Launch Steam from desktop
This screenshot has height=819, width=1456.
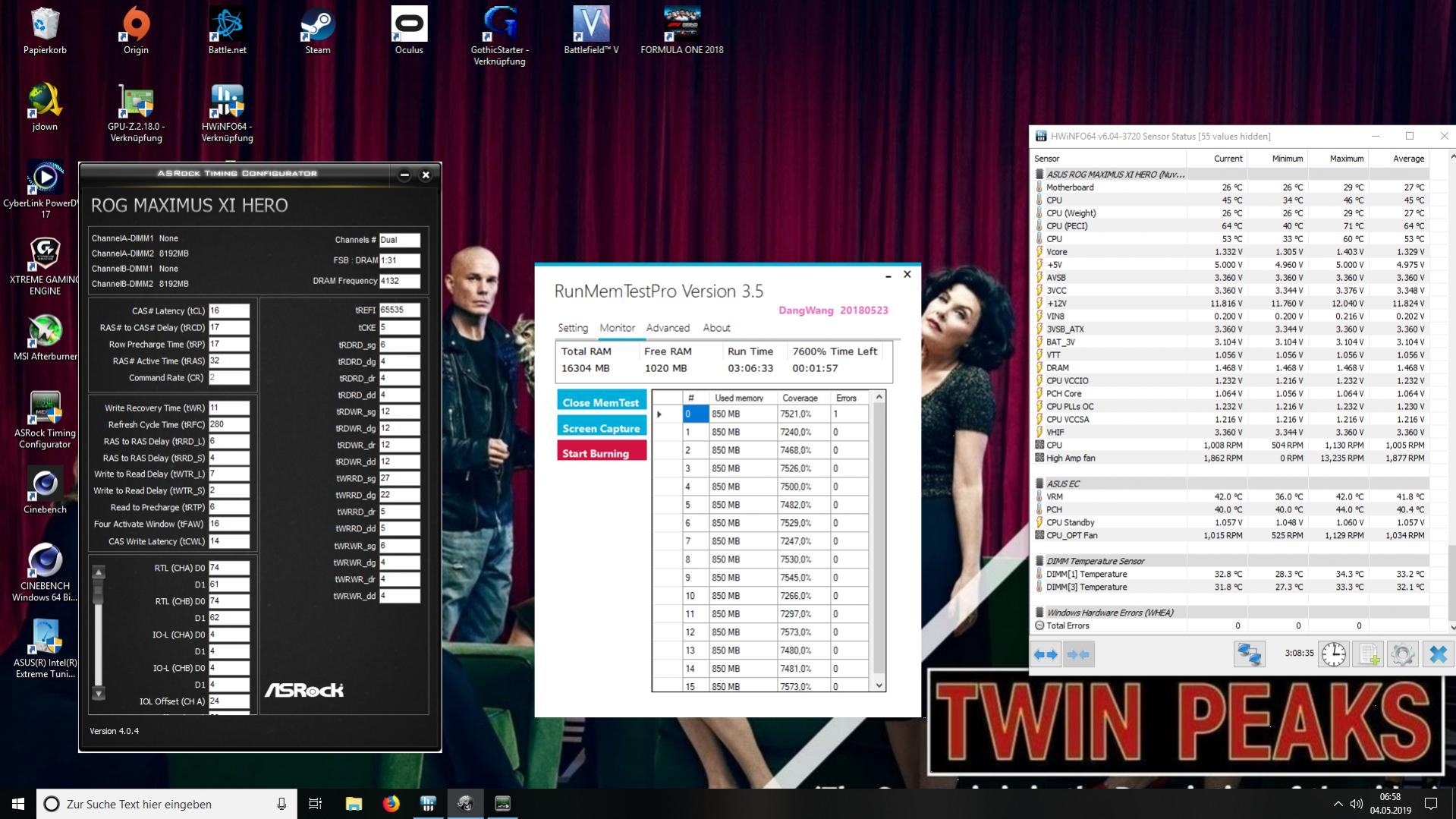[x=318, y=30]
